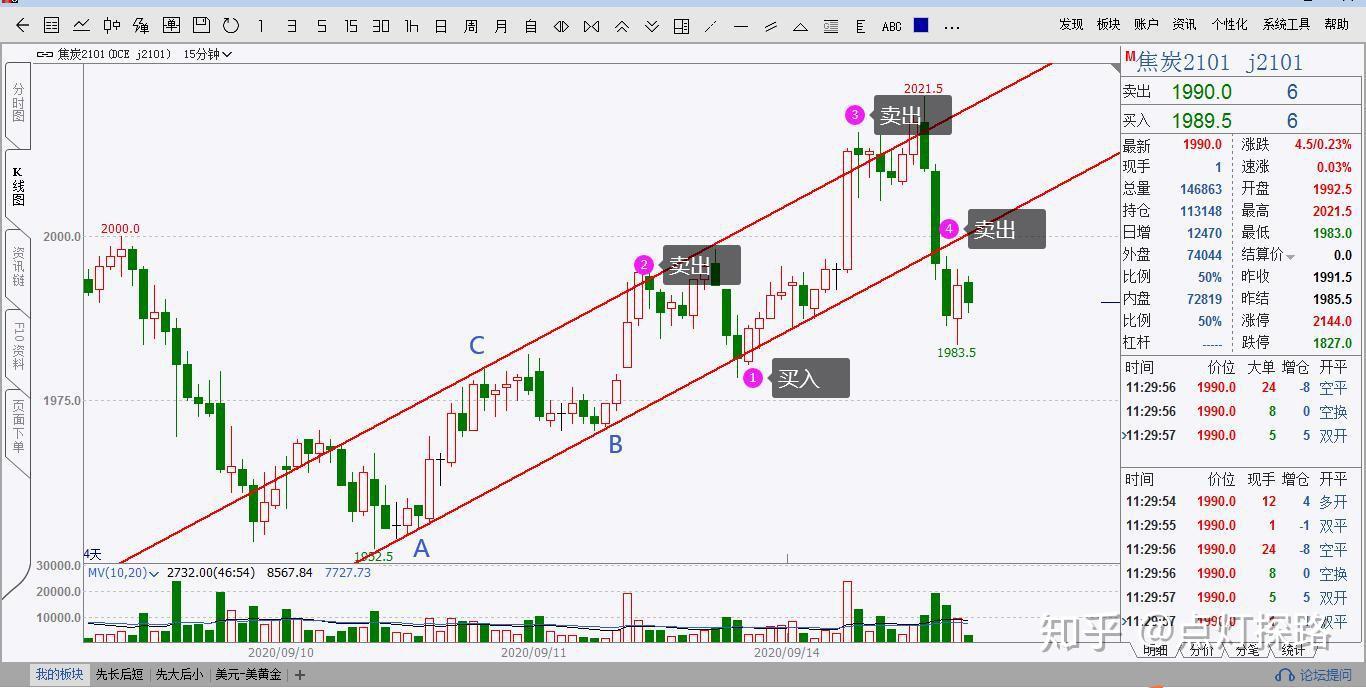Select the 先长后短 bottom tab
The image size is (1366, 688).
(119, 675)
